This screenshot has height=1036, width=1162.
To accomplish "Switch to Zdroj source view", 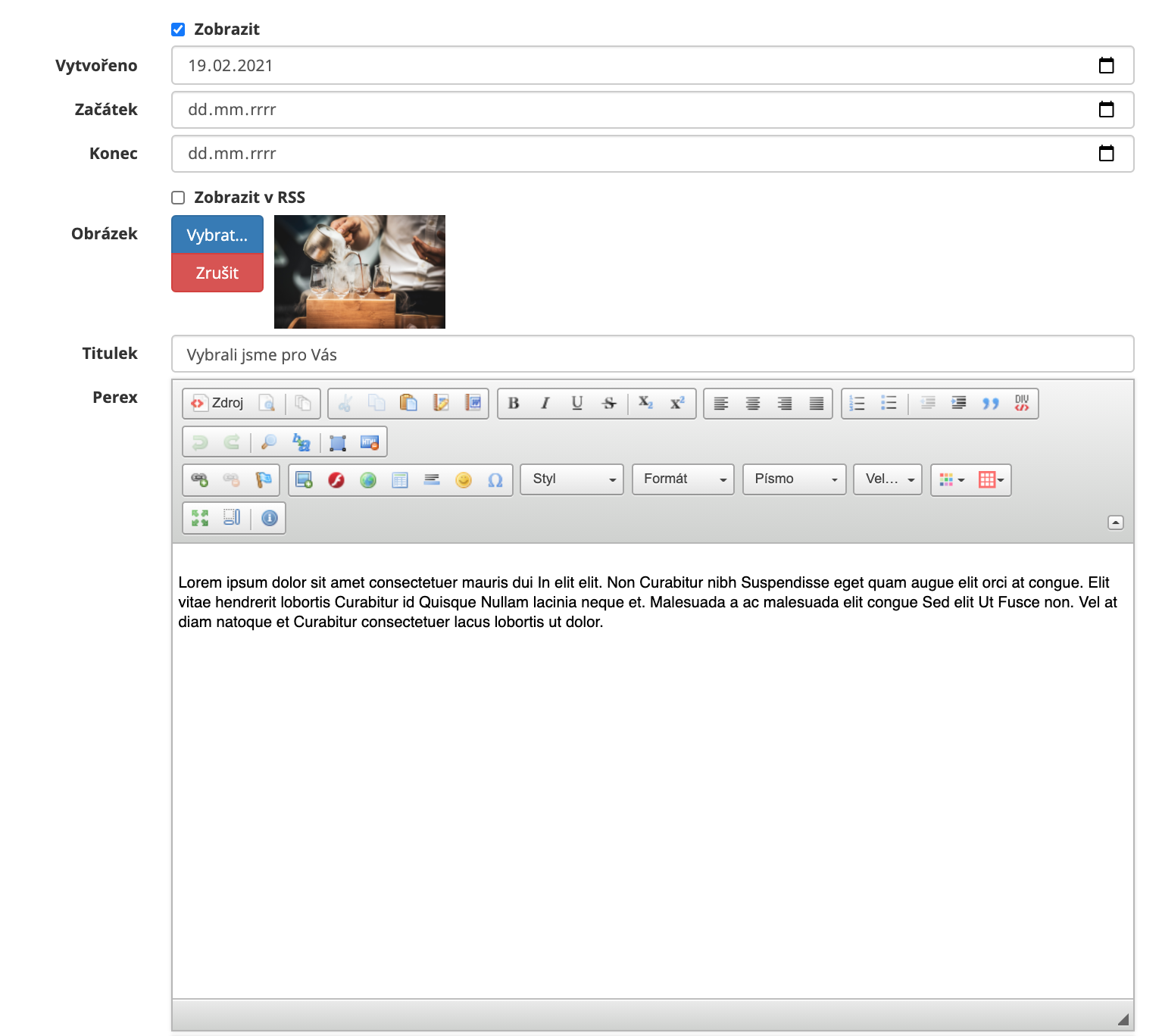I will click(x=218, y=404).
